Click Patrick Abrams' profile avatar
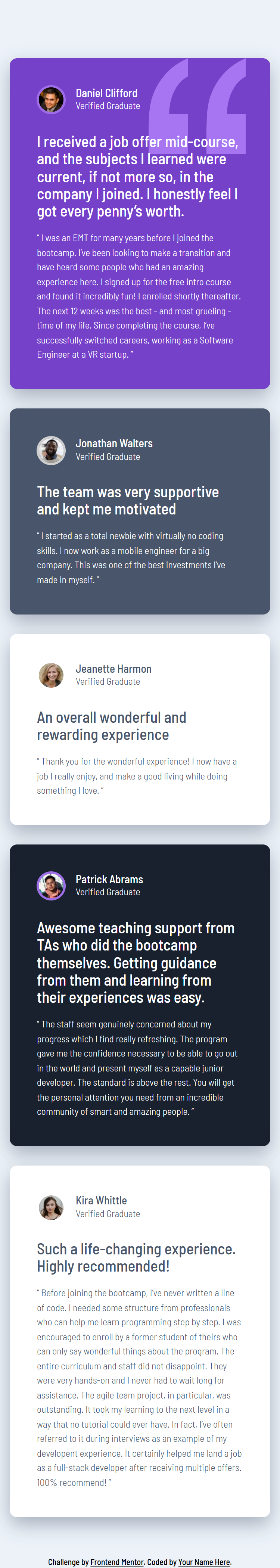The image size is (280, 1568). coord(51,886)
